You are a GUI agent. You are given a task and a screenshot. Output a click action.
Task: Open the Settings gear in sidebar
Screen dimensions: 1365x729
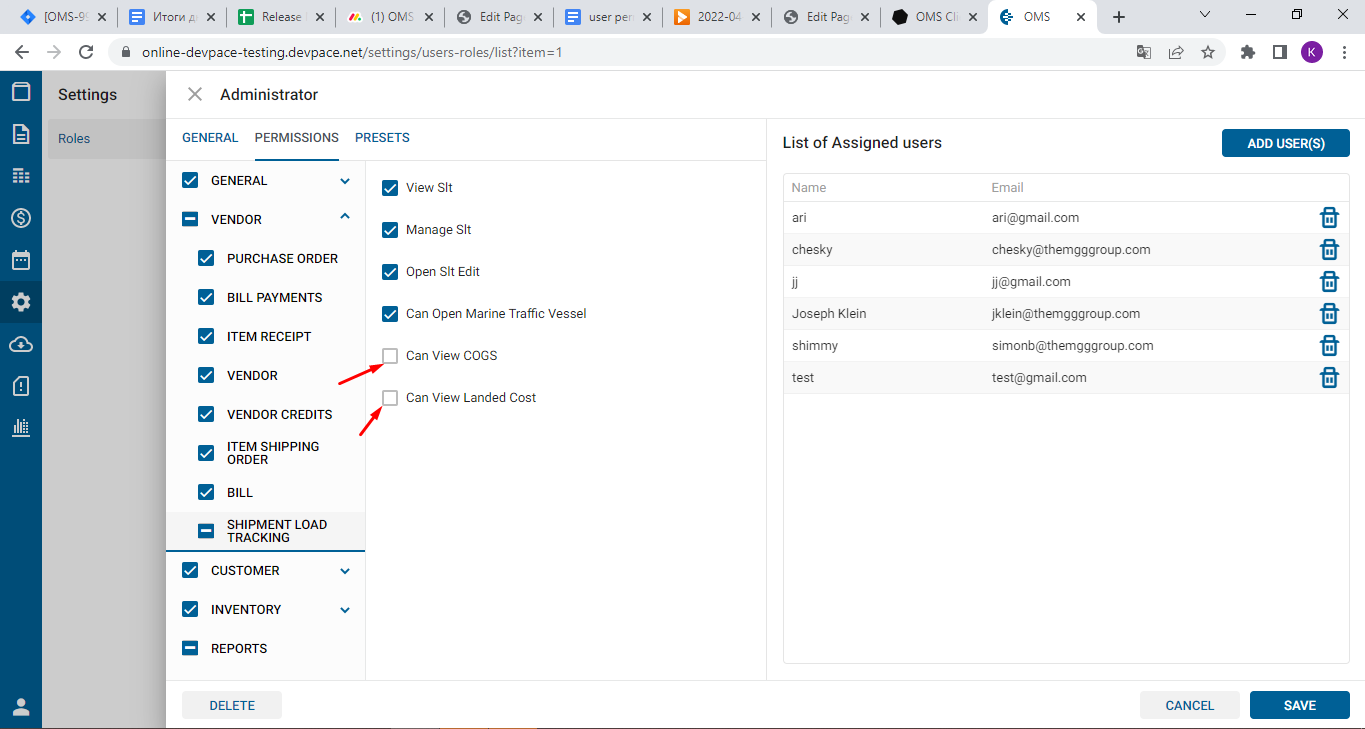click(20, 302)
